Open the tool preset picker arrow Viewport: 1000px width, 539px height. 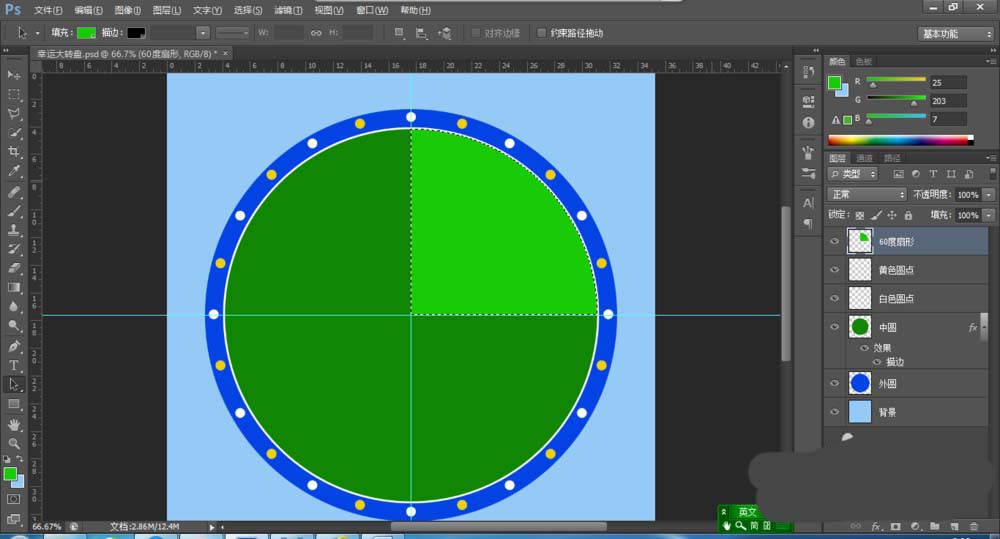click(38, 33)
